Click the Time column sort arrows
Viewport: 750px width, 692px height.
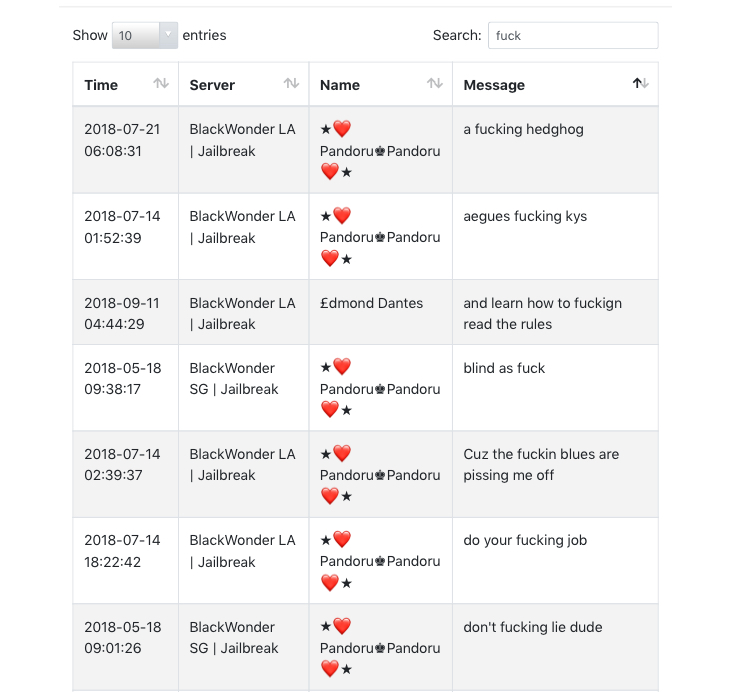tap(161, 84)
